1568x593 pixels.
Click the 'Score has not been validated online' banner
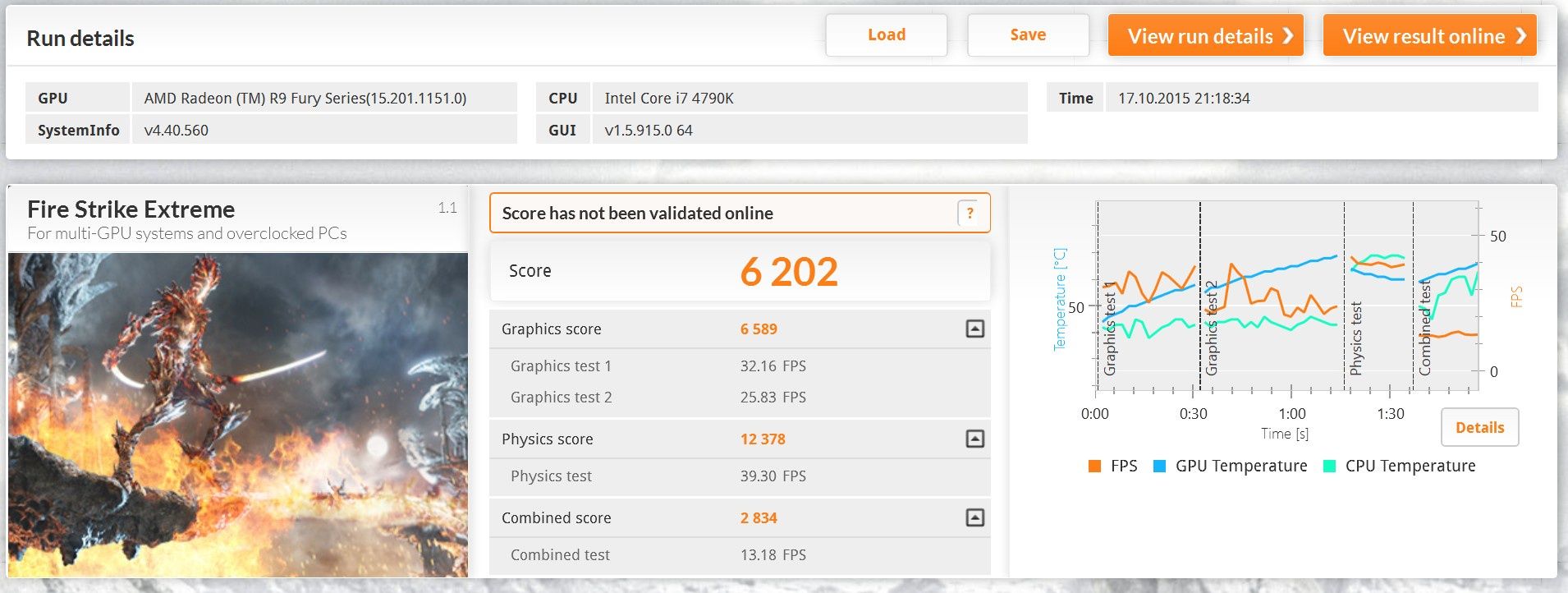[740, 214]
